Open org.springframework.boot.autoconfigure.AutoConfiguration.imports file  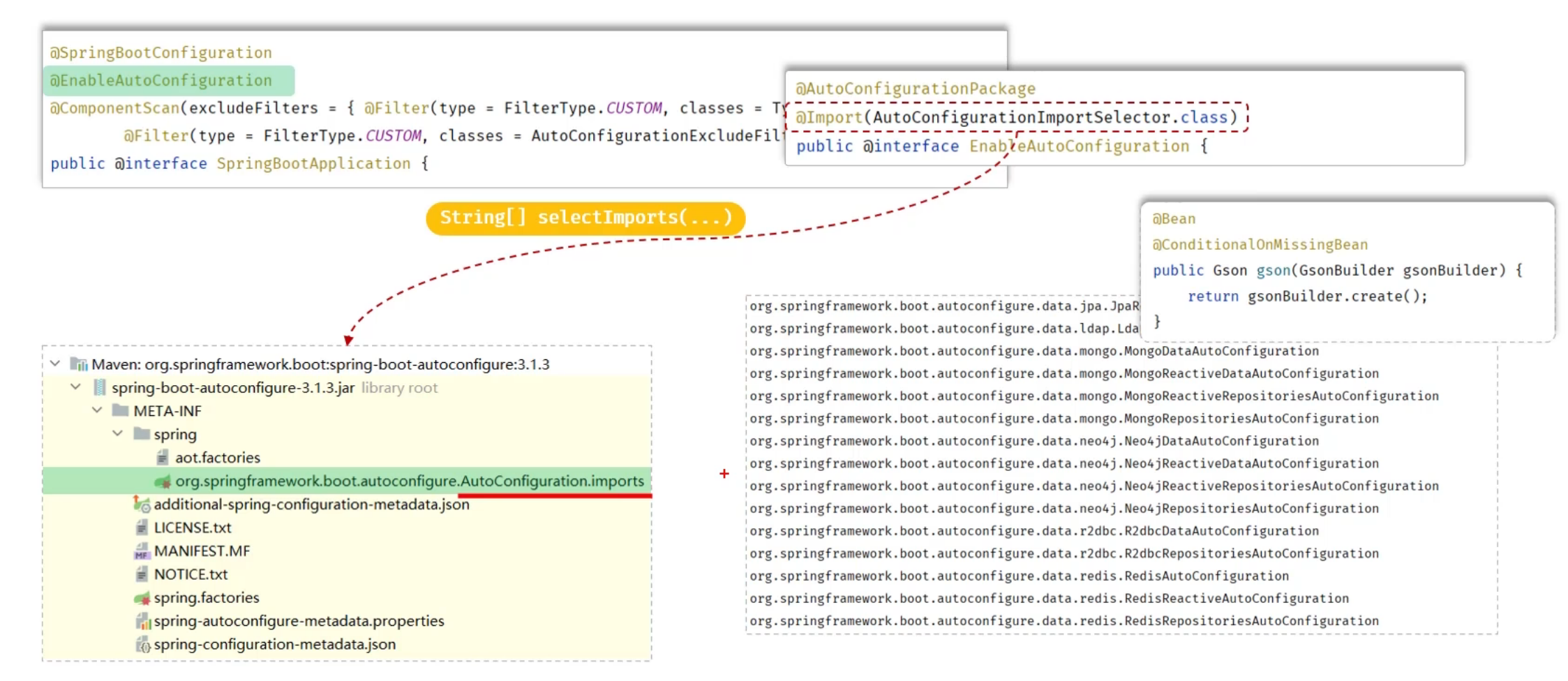point(347,481)
